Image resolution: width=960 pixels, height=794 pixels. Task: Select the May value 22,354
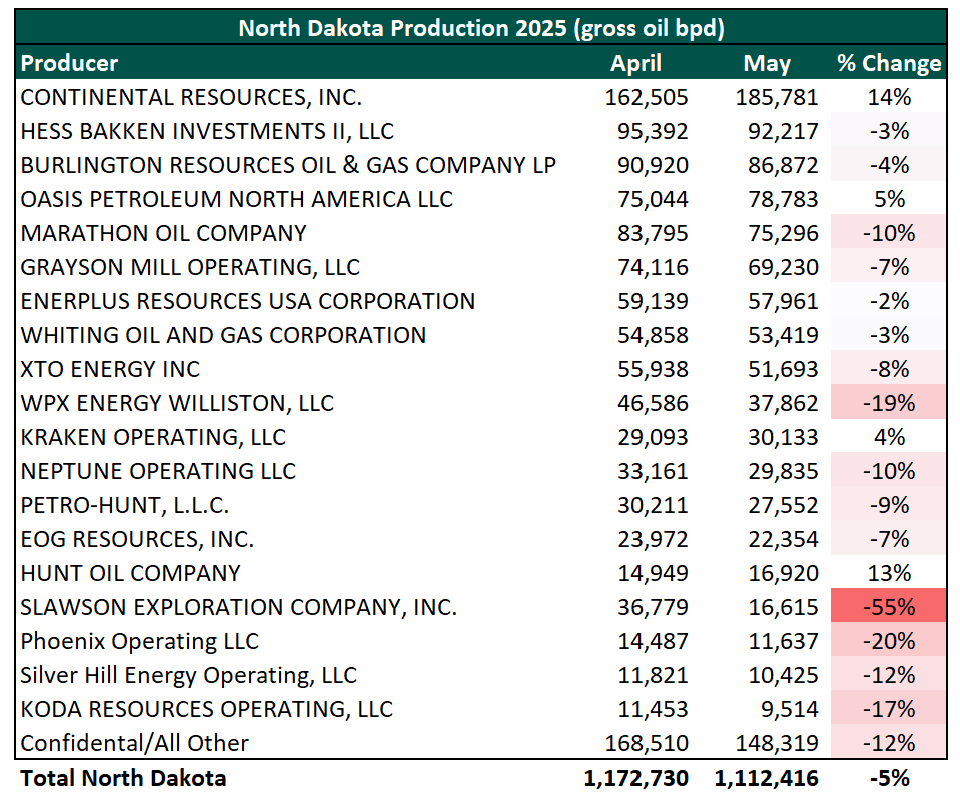tap(783, 539)
